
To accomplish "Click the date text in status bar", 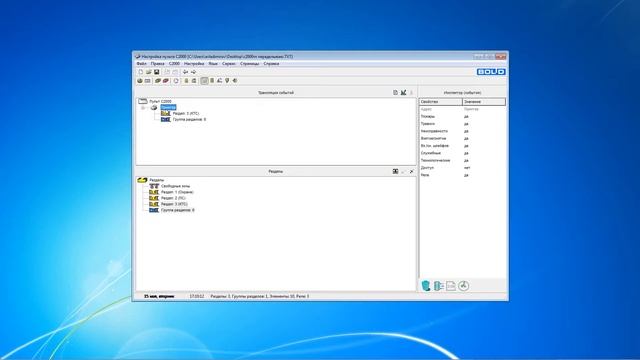I will coord(159,296).
